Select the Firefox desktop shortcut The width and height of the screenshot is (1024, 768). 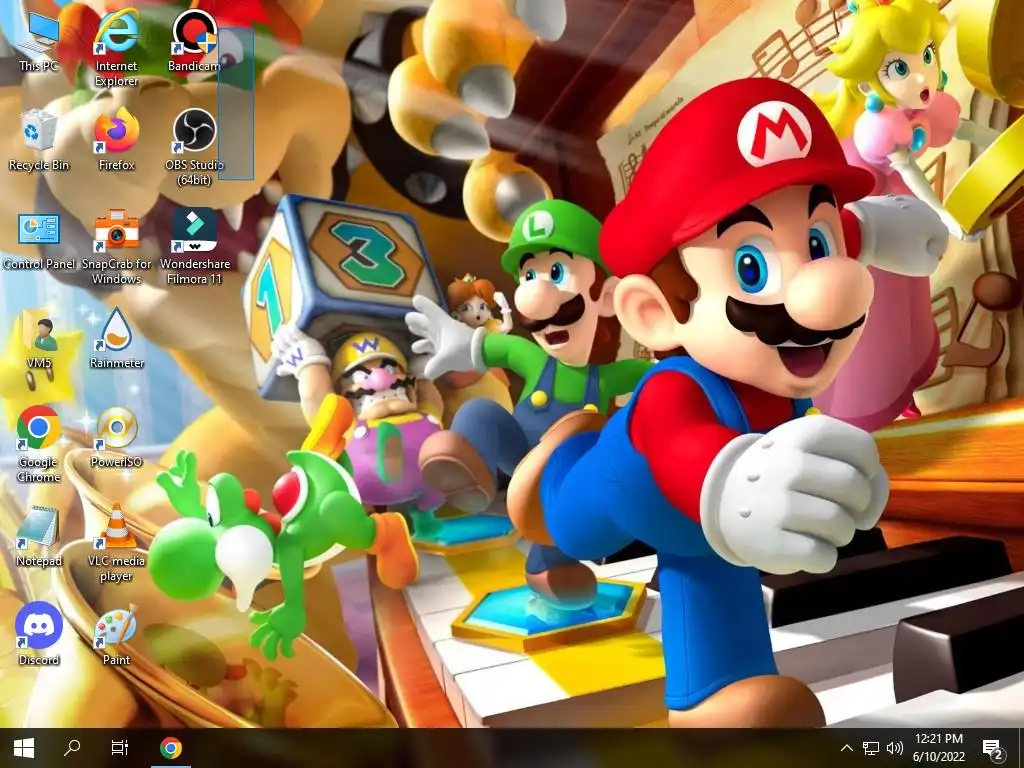tap(116, 138)
